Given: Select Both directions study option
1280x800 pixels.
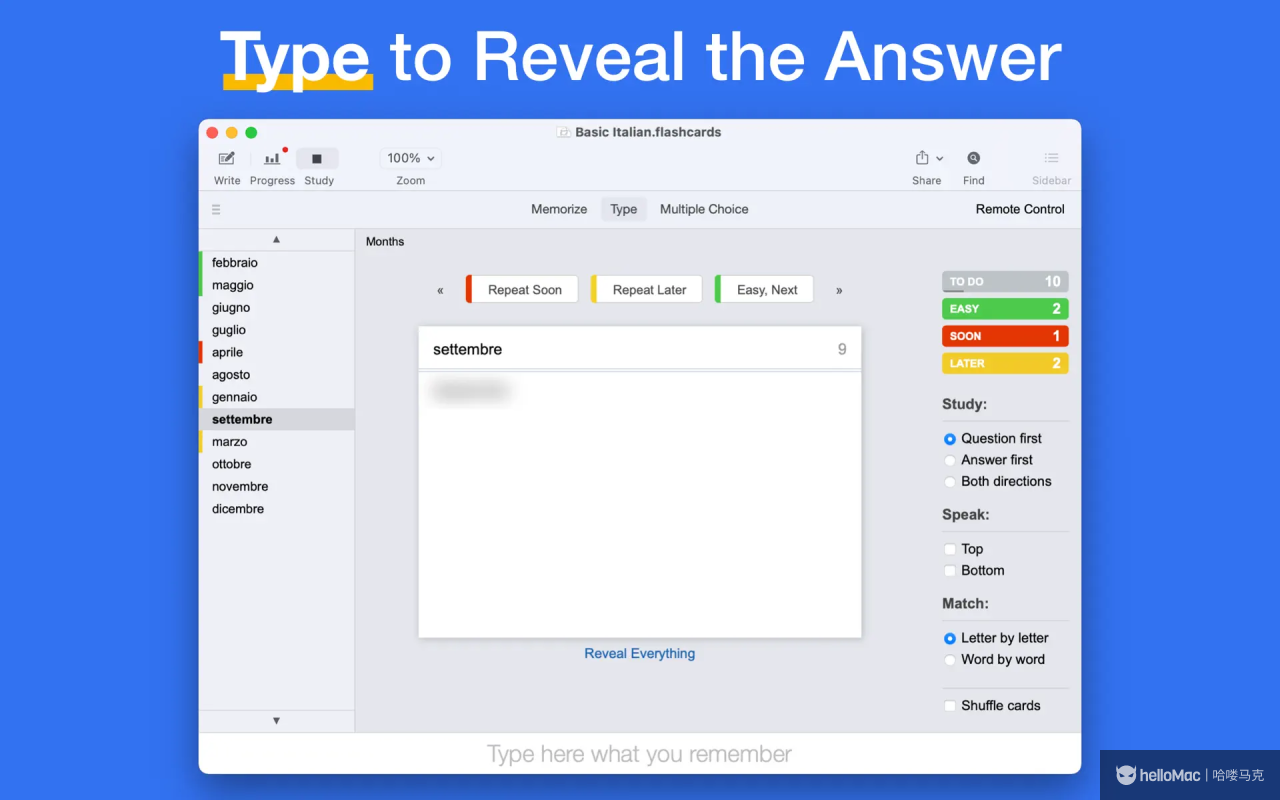Looking at the screenshot, I should pyautogui.click(x=950, y=482).
